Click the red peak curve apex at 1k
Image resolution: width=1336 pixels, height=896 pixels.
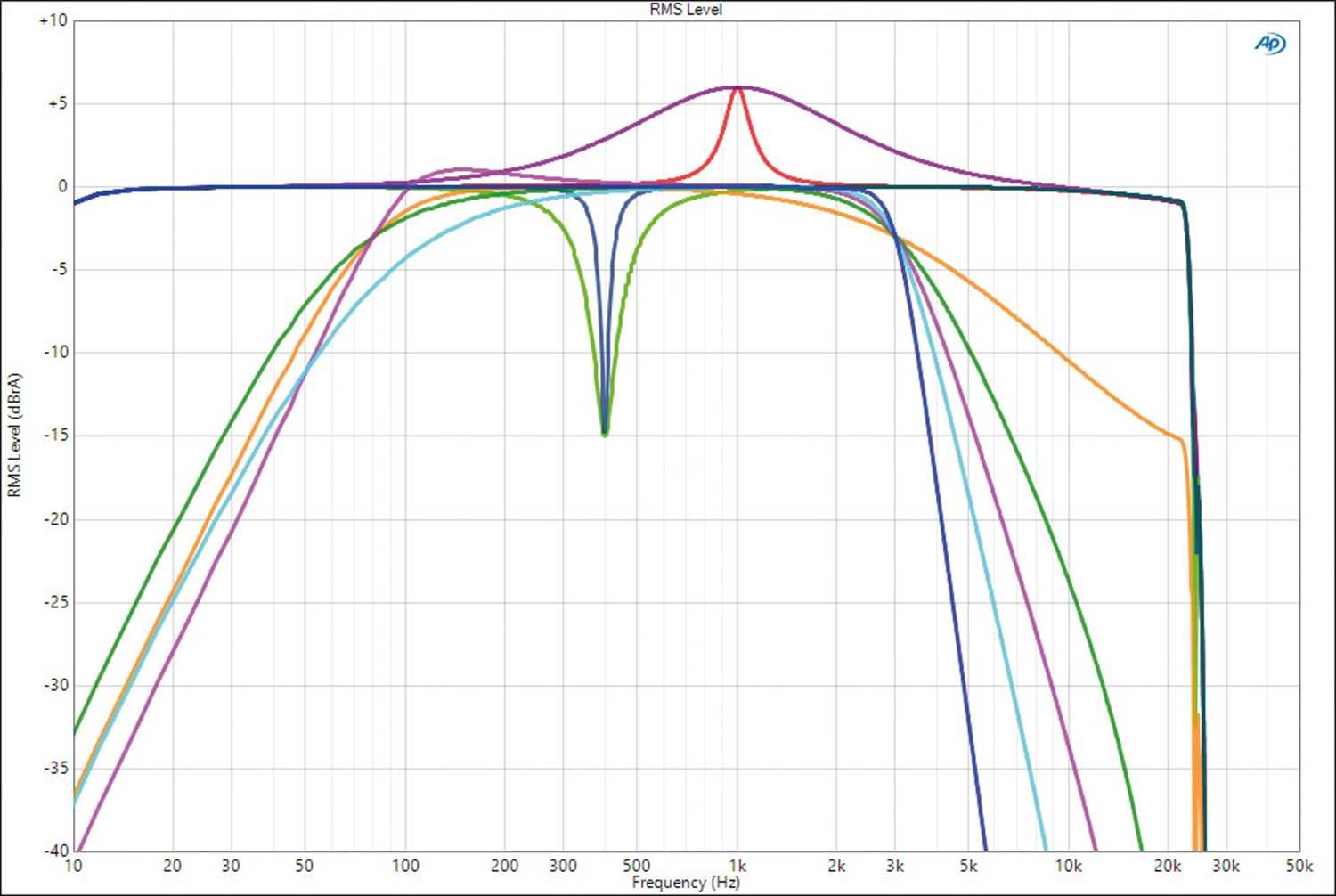(737, 87)
